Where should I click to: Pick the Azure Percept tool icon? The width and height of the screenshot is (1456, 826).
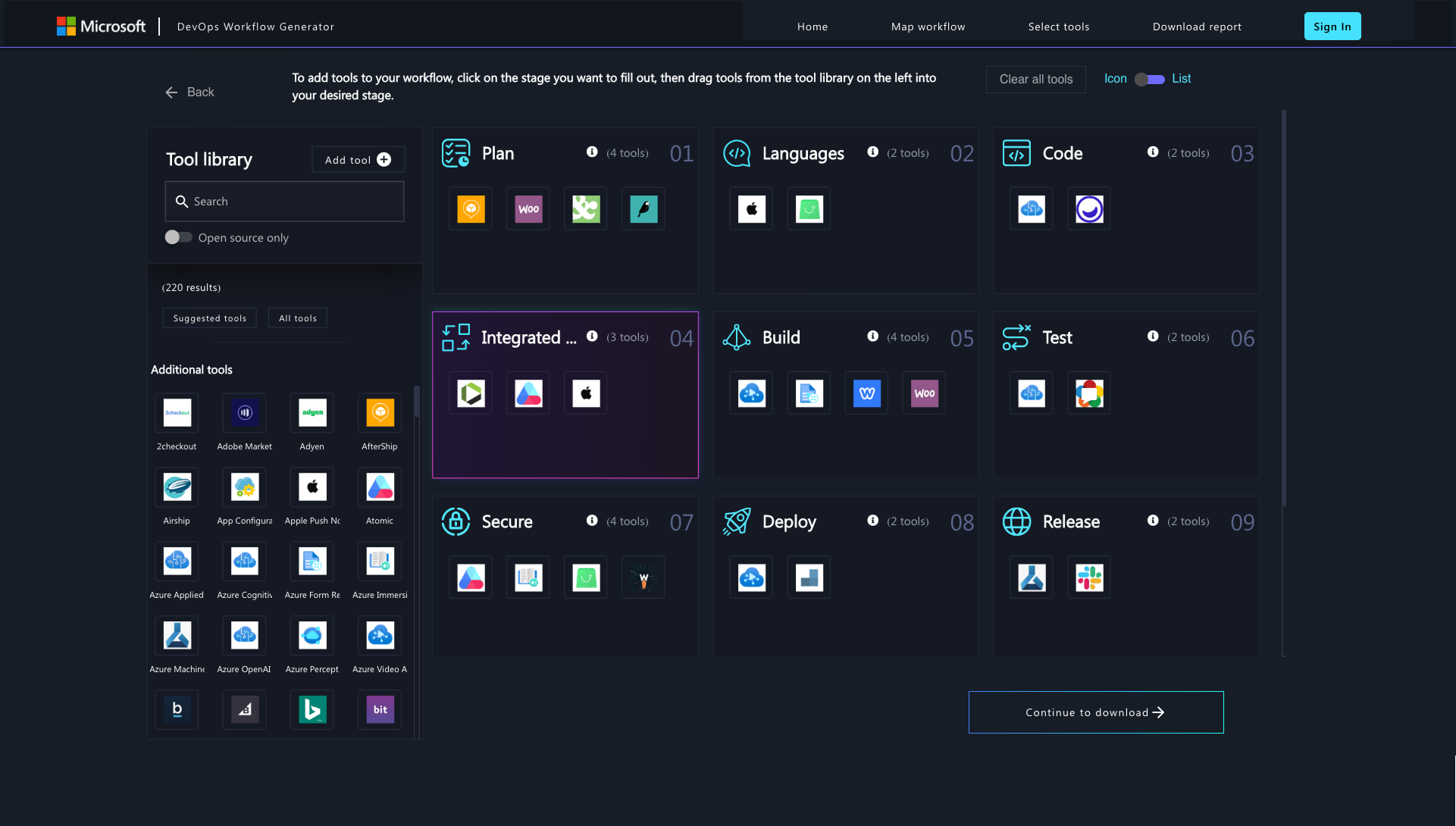(x=312, y=636)
